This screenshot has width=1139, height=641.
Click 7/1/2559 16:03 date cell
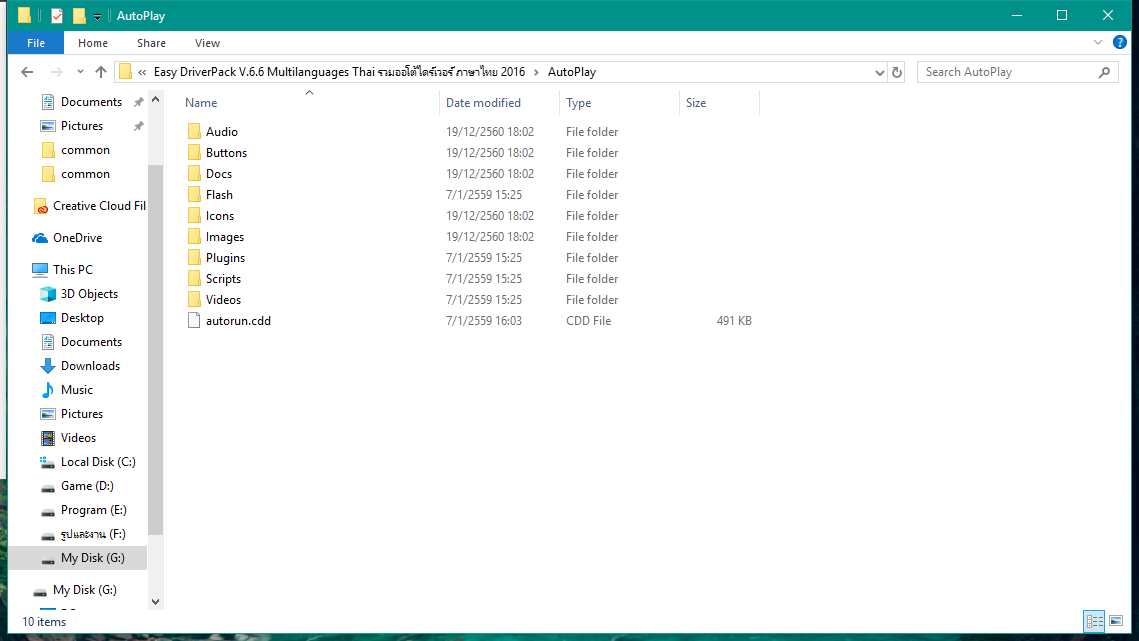[484, 320]
